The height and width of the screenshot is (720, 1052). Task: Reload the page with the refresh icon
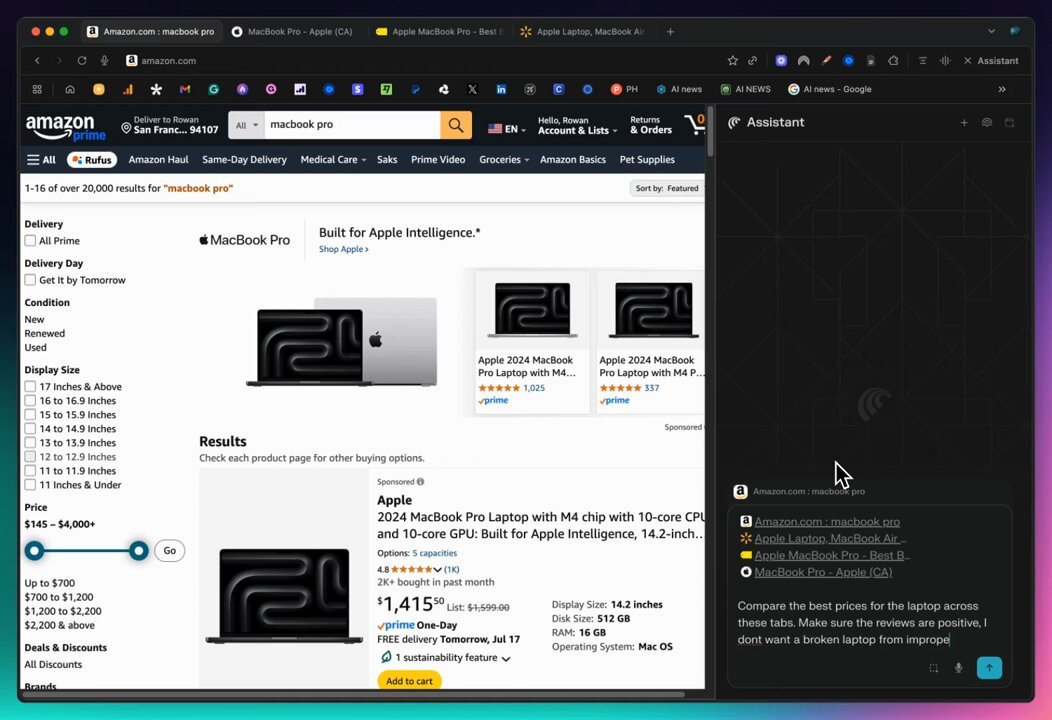(82, 60)
